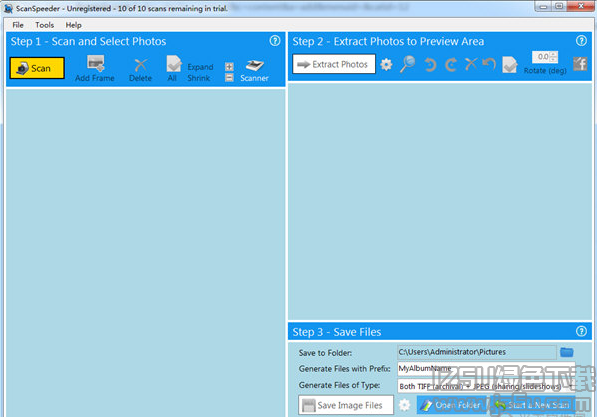This screenshot has width=597, height=417.
Task: Open extraction settings gear in Step 2
Action: [x=386, y=64]
